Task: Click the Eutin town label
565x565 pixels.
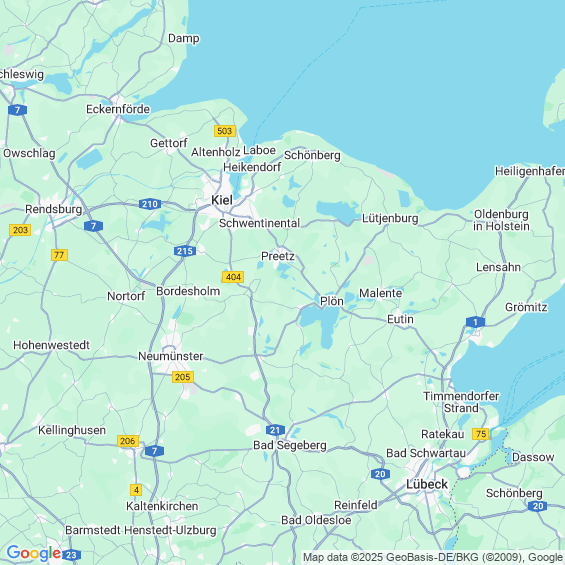Action: pyautogui.click(x=400, y=319)
